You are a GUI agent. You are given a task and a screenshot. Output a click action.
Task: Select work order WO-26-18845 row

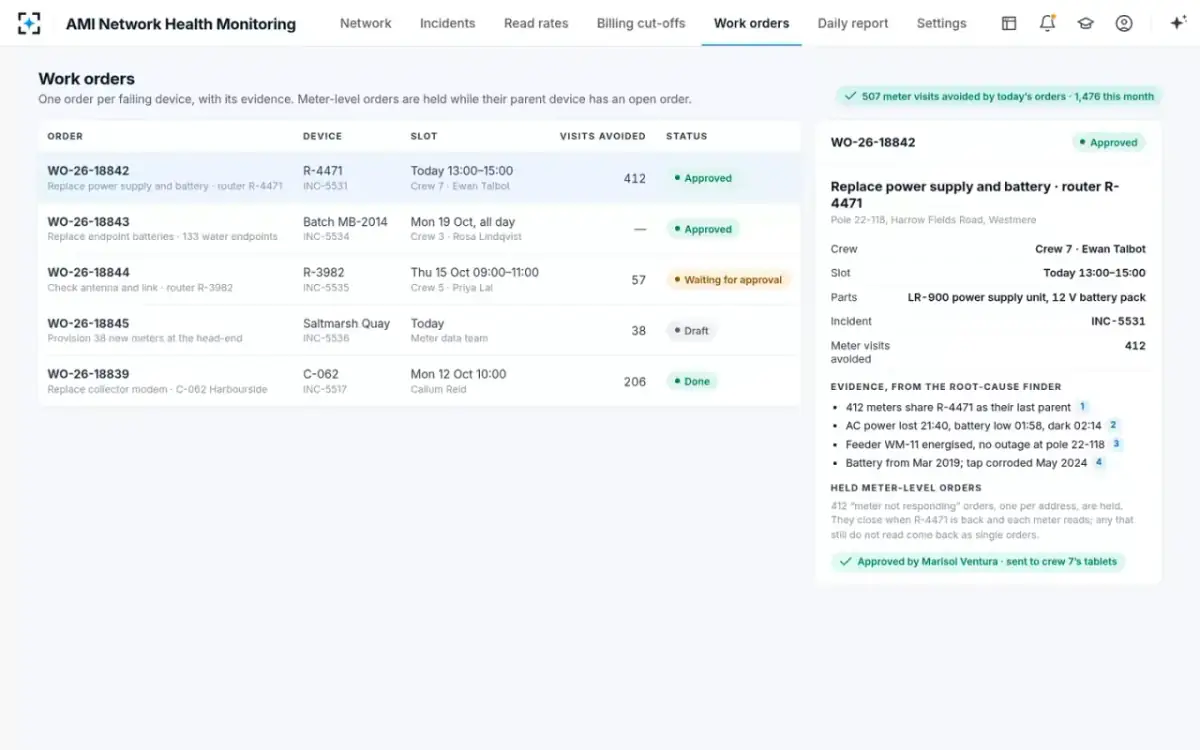pos(419,330)
